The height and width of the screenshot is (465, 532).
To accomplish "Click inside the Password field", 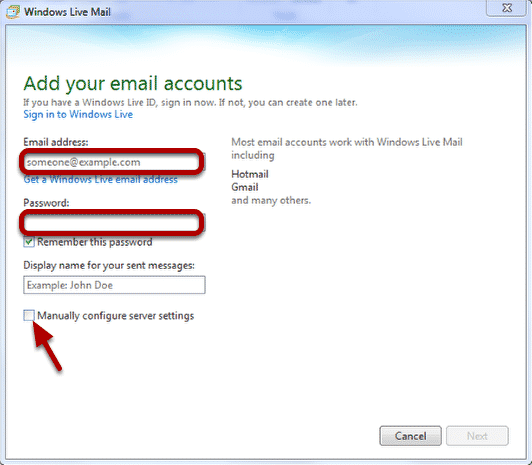I will pos(114,223).
